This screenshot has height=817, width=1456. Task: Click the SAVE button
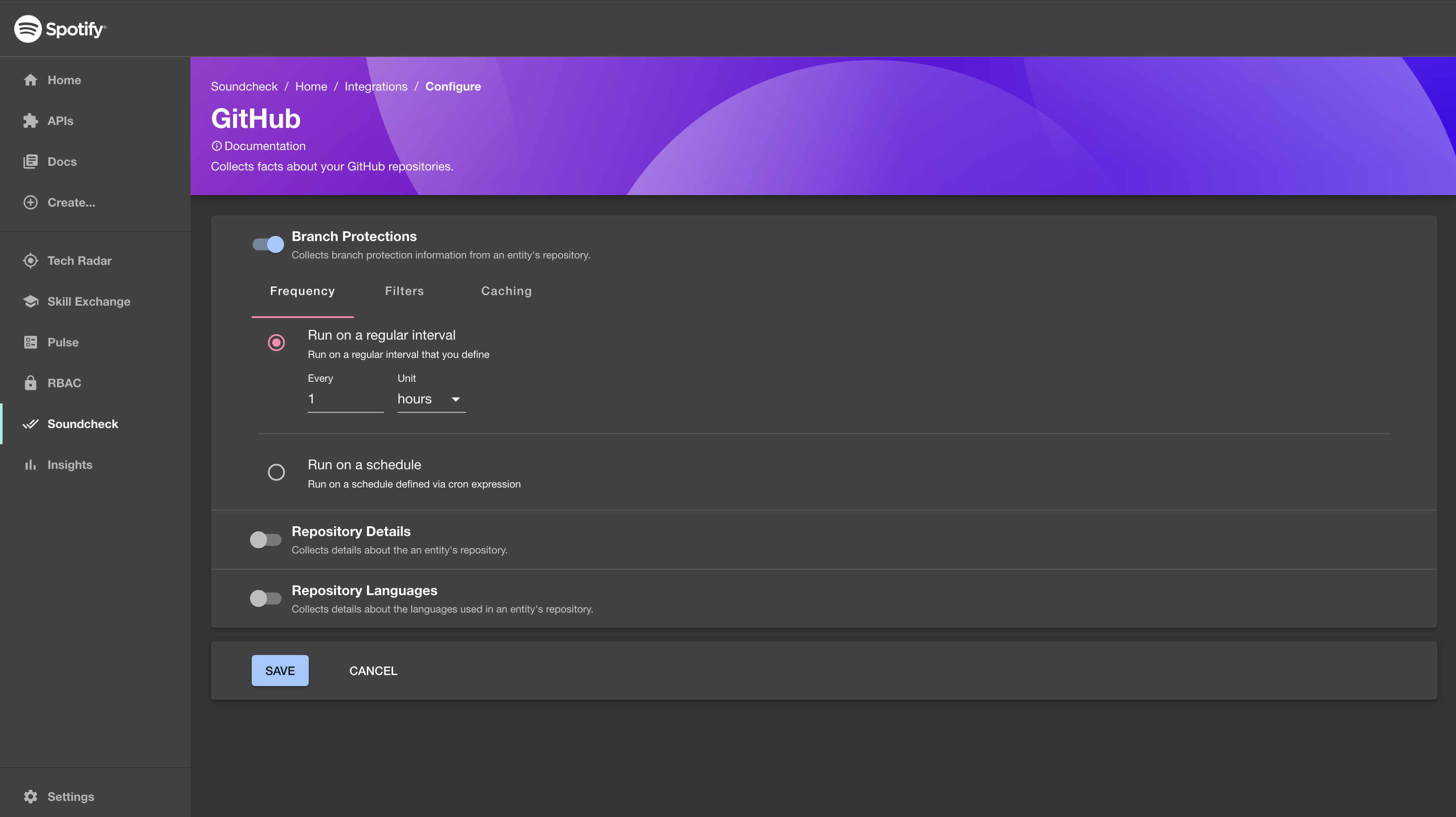tap(280, 670)
